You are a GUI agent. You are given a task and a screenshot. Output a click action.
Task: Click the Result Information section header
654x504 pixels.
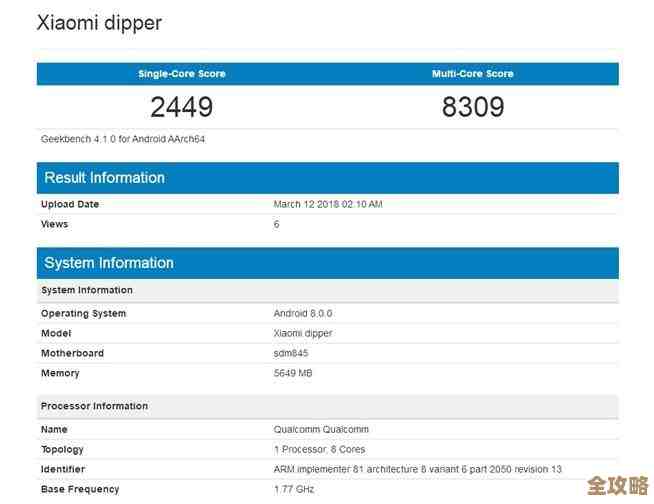[104, 178]
